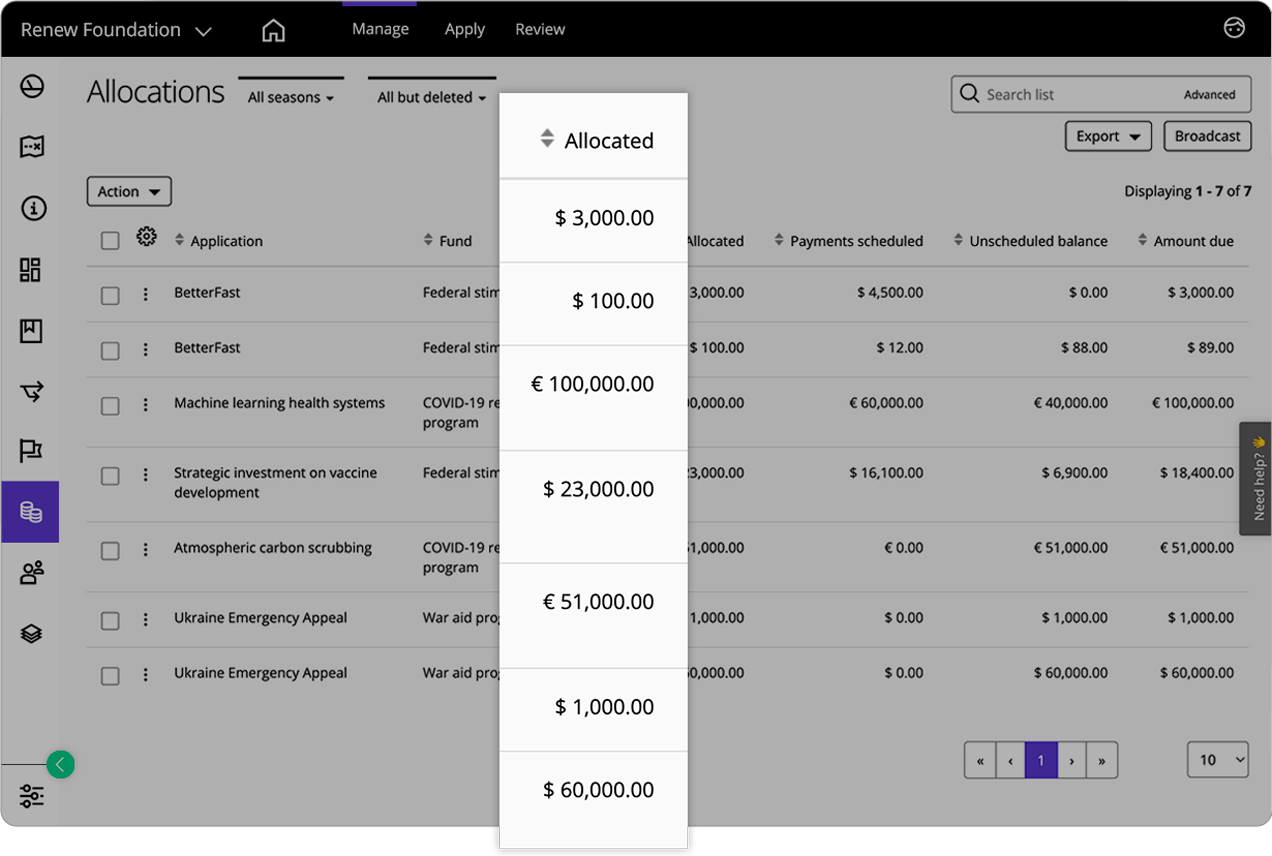
Task: Select the checkbox in the header row
Action: [110, 240]
